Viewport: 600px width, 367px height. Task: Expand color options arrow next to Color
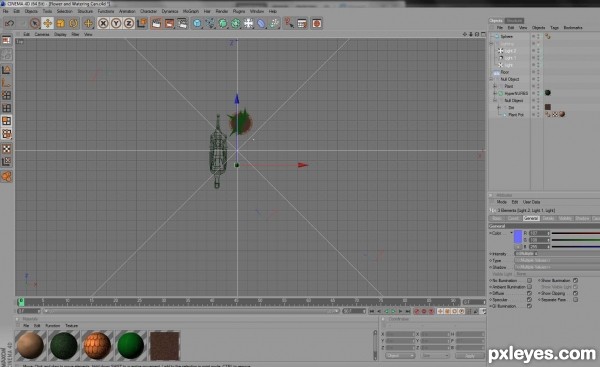pos(511,233)
